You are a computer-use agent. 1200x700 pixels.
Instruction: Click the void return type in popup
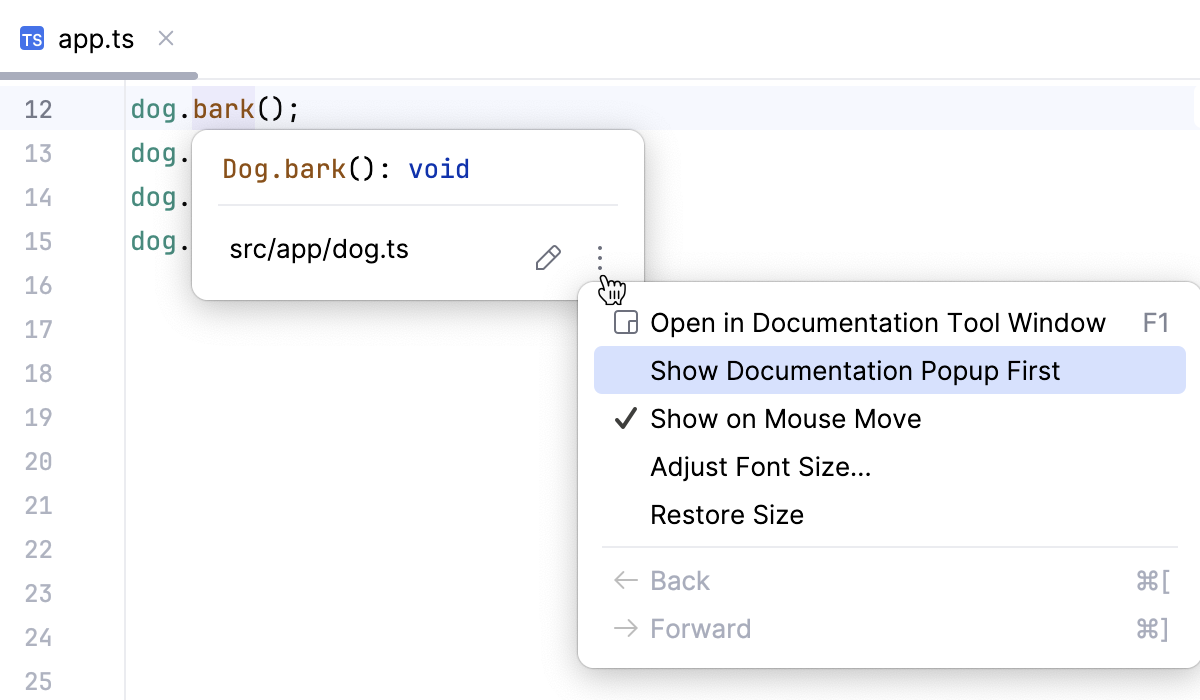click(x=439, y=169)
